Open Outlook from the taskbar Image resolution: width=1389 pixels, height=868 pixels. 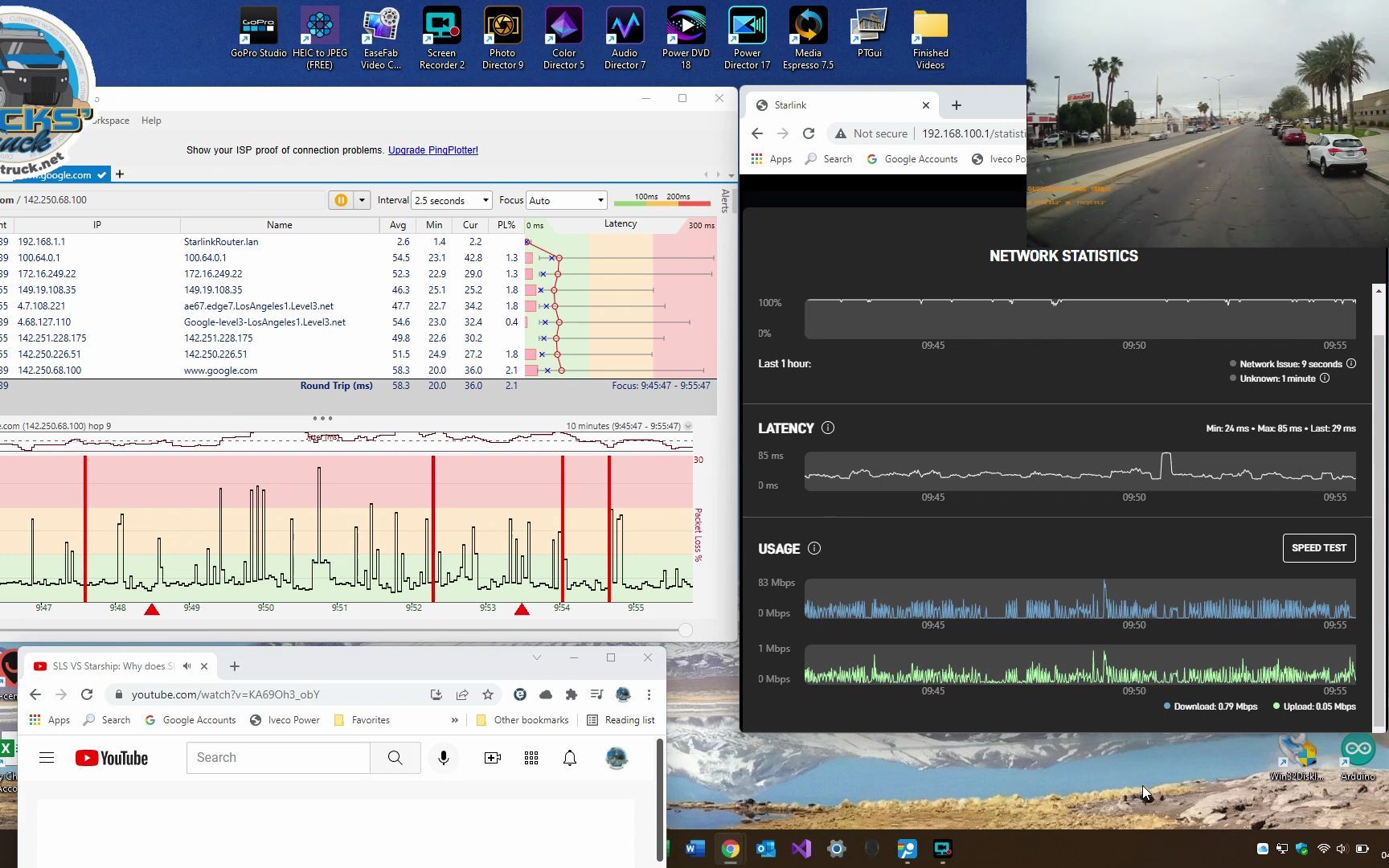point(766,849)
